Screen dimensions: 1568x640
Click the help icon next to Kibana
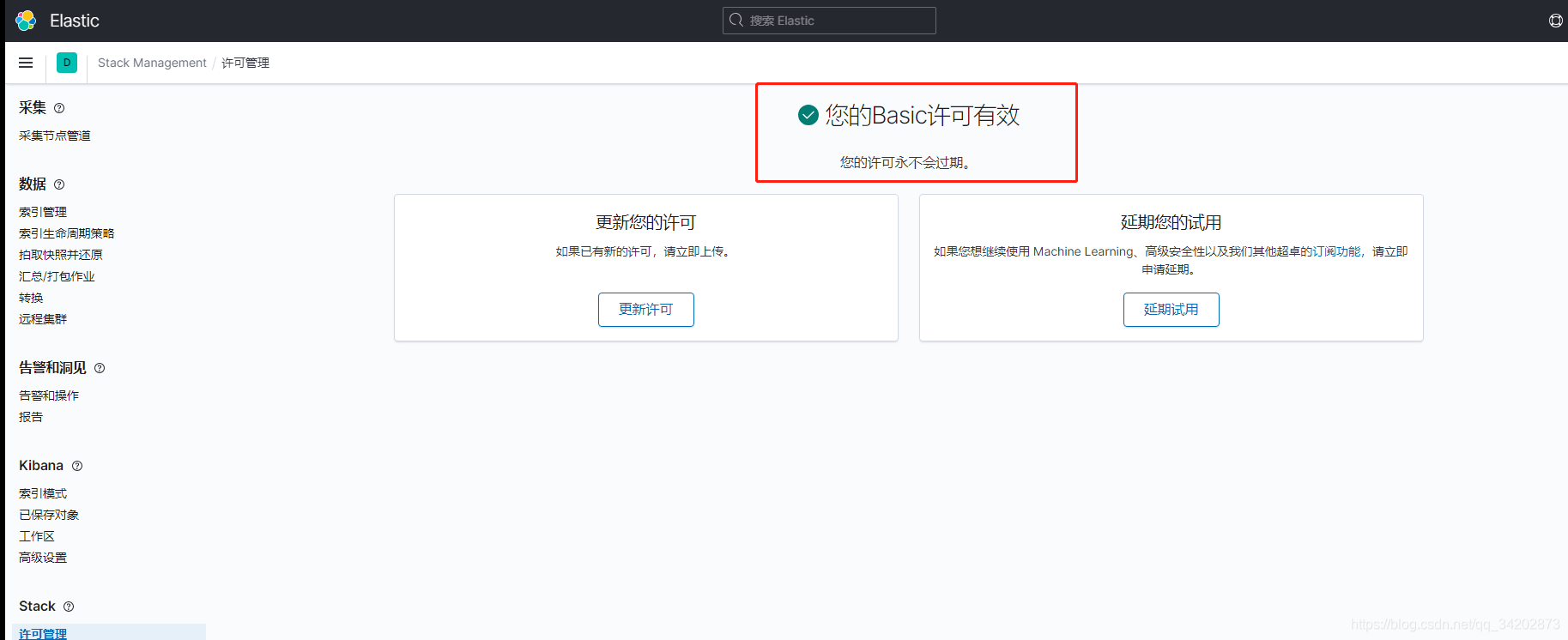pyautogui.click(x=77, y=466)
